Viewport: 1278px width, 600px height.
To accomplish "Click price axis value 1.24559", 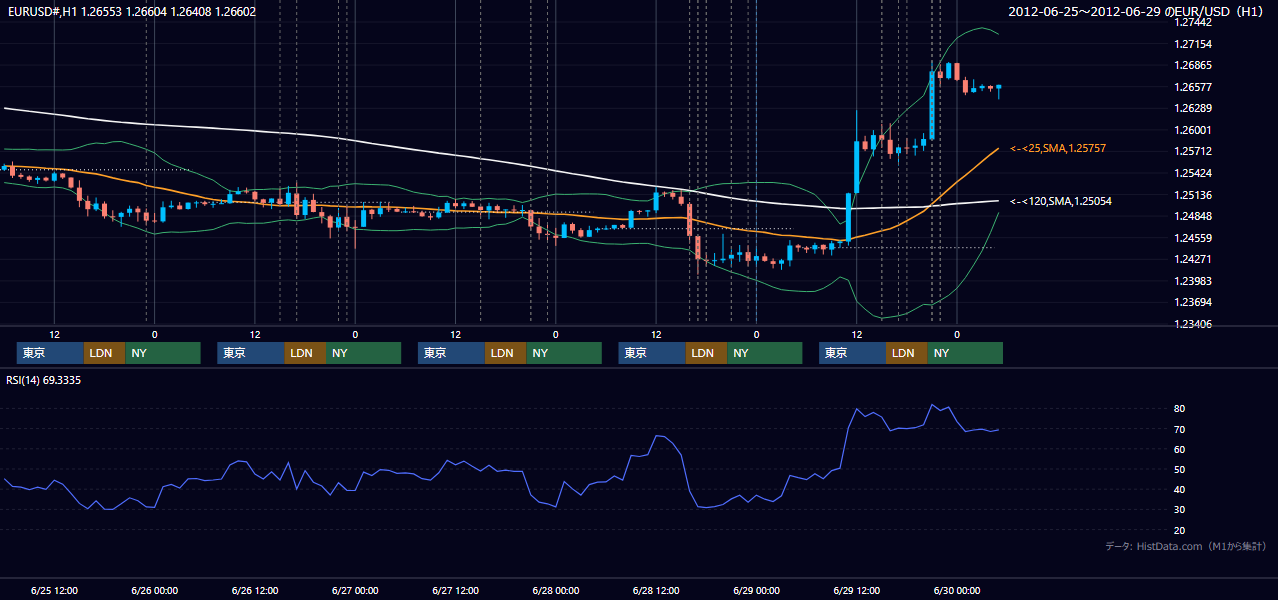I will [1193, 238].
